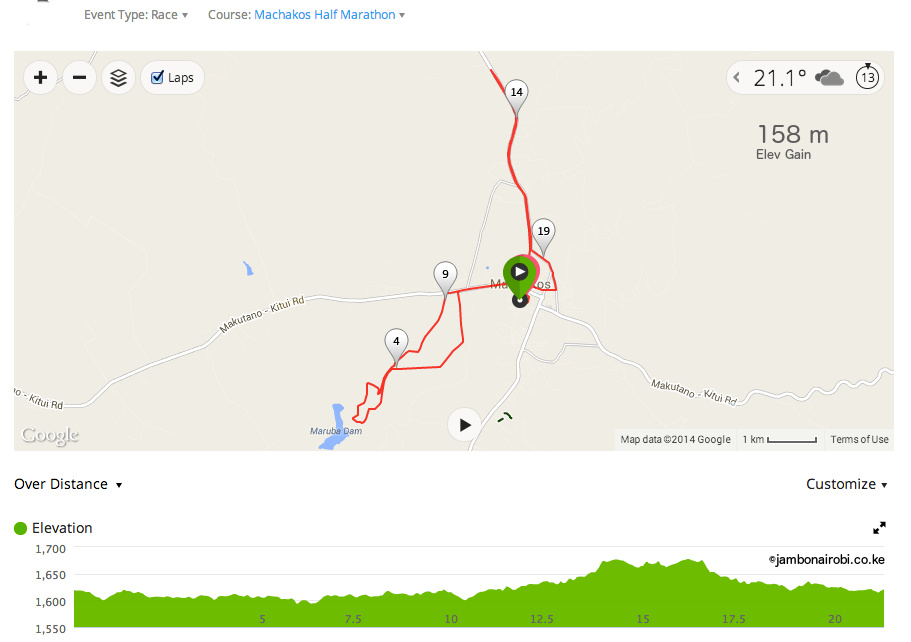Click lap marker 4 pin
This screenshot has width=911, height=642.
click(x=396, y=345)
